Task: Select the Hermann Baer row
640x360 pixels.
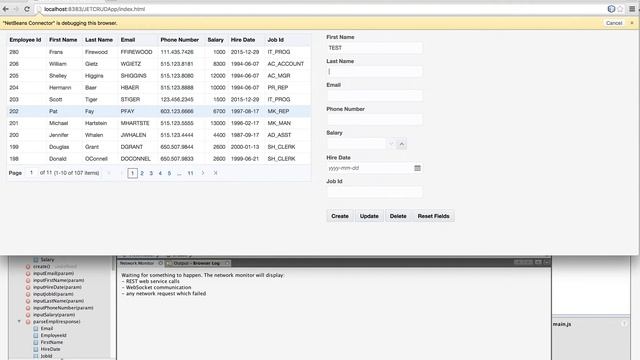Action: [159, 87]
